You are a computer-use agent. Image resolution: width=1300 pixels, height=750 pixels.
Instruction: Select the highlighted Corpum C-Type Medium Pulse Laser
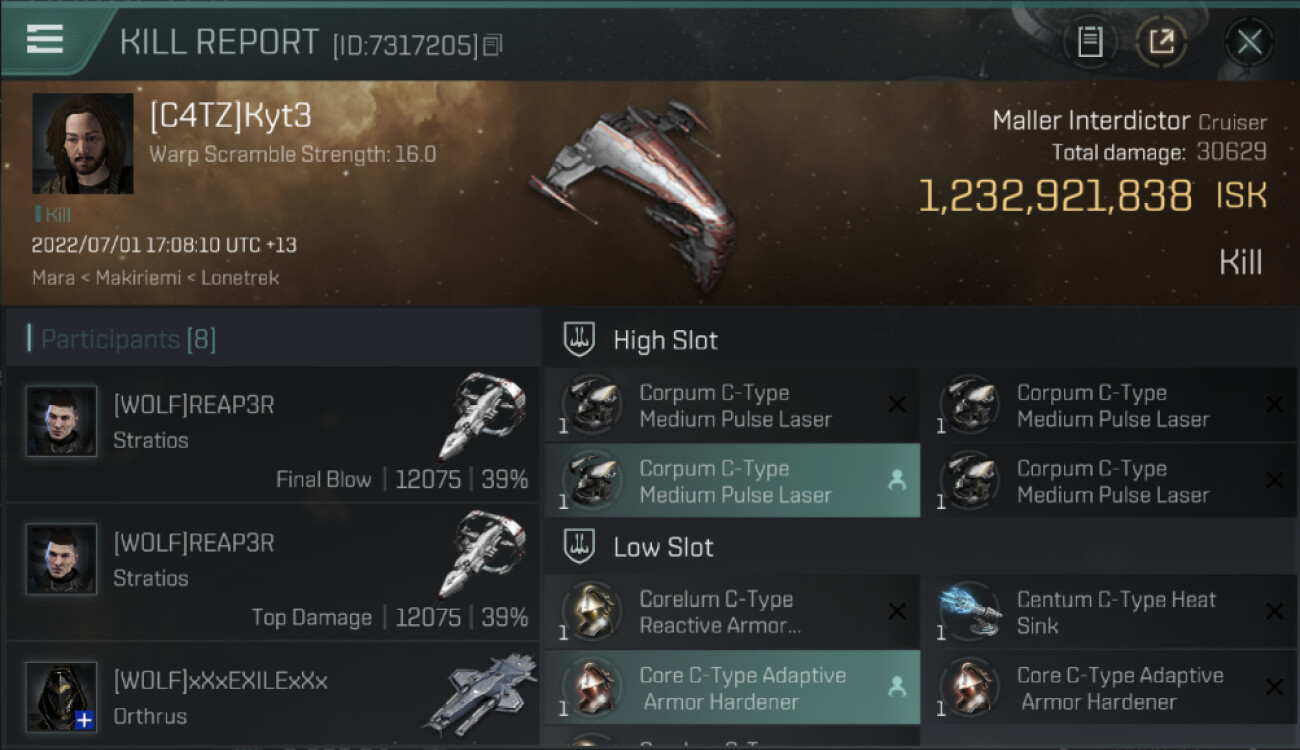tap(732, 481)
